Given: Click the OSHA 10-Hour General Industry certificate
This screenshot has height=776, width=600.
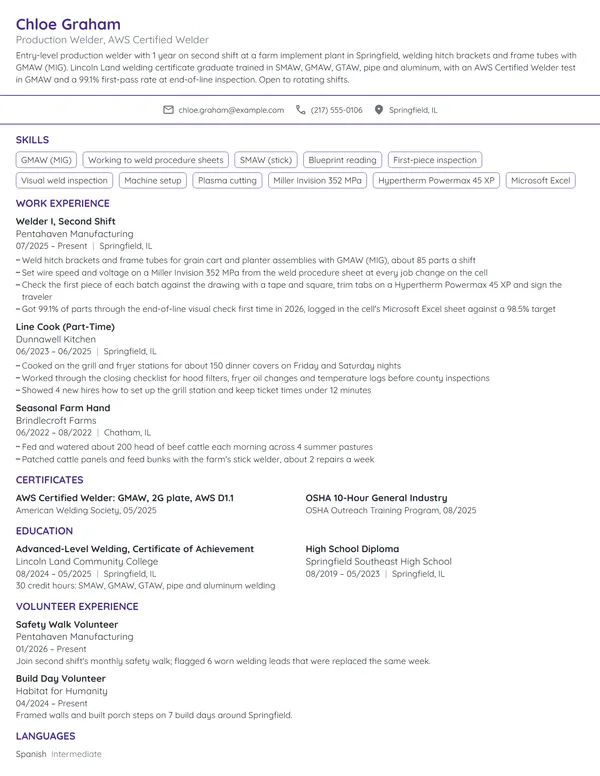Looking at the screenshot, I should tap(376, 498).
